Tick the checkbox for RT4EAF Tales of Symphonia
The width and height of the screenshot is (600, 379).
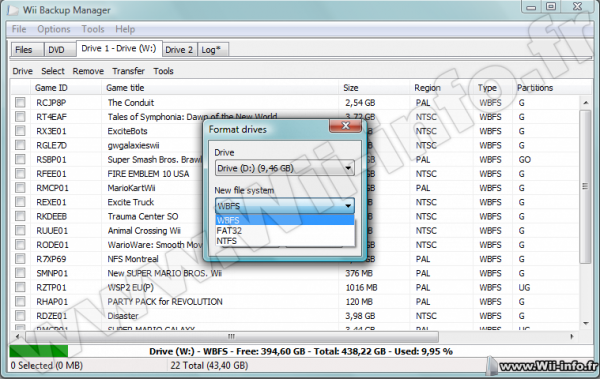coord(20,116)
